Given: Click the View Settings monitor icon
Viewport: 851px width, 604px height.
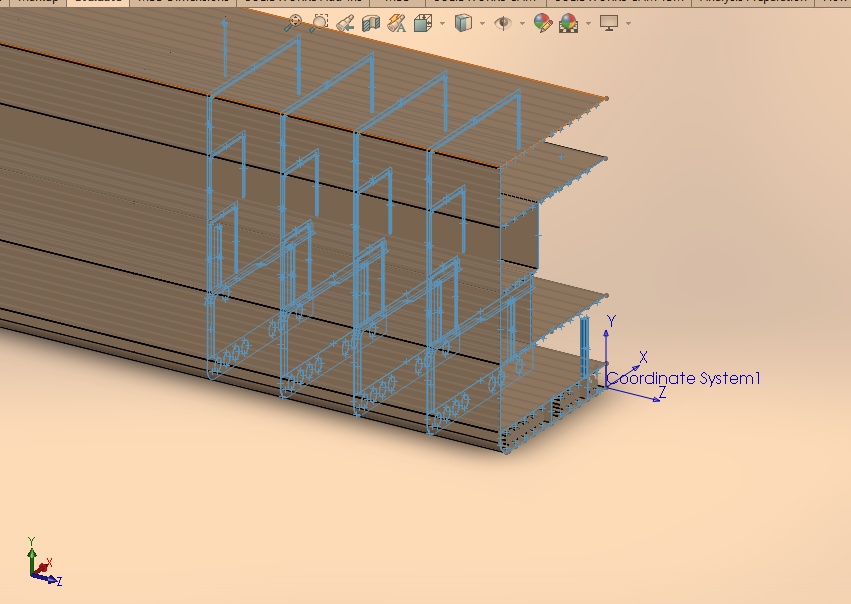Looking at the screenshot, I should (x=609, y=23).
